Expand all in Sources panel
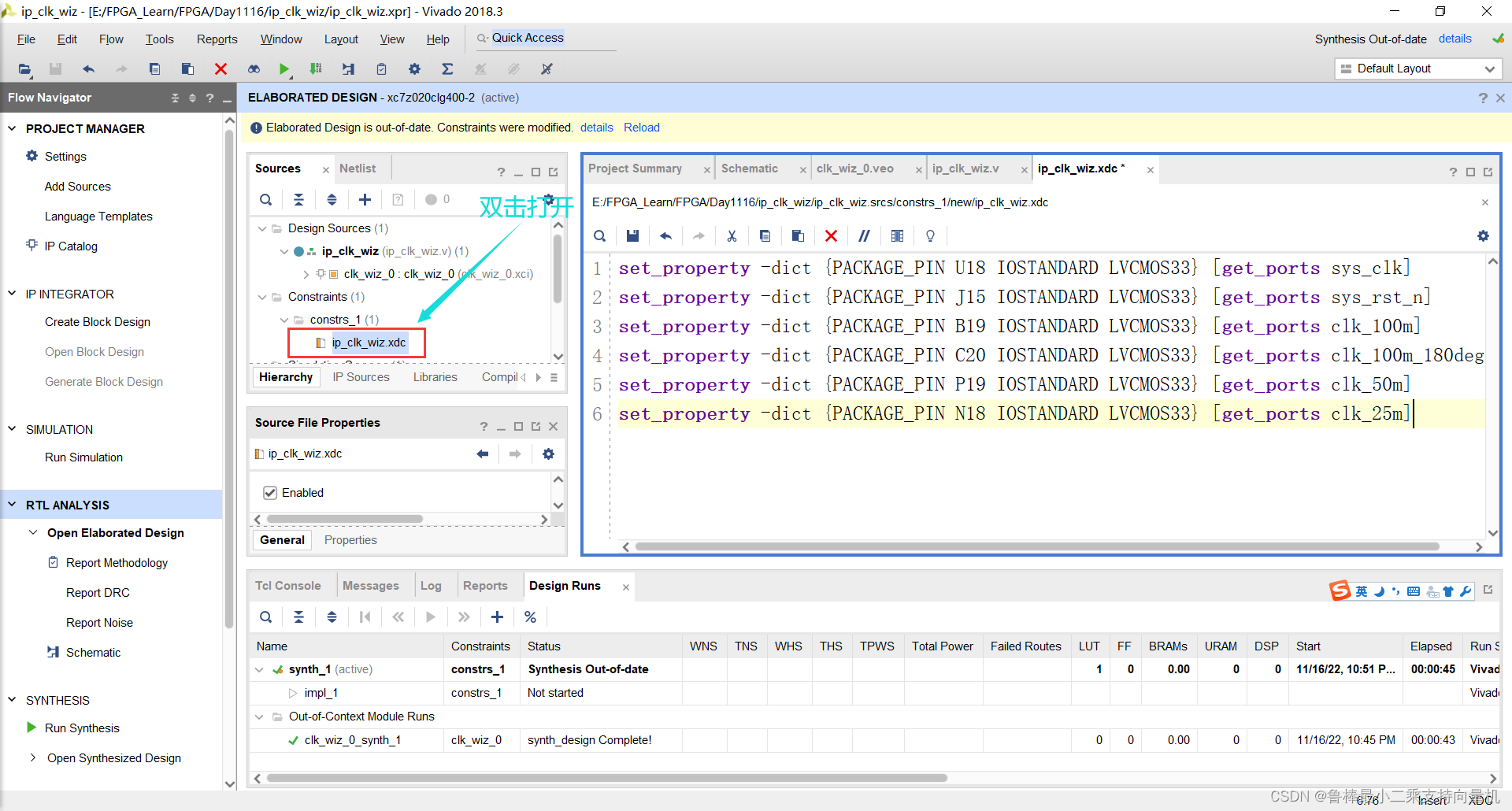 [x=332, y=200]
